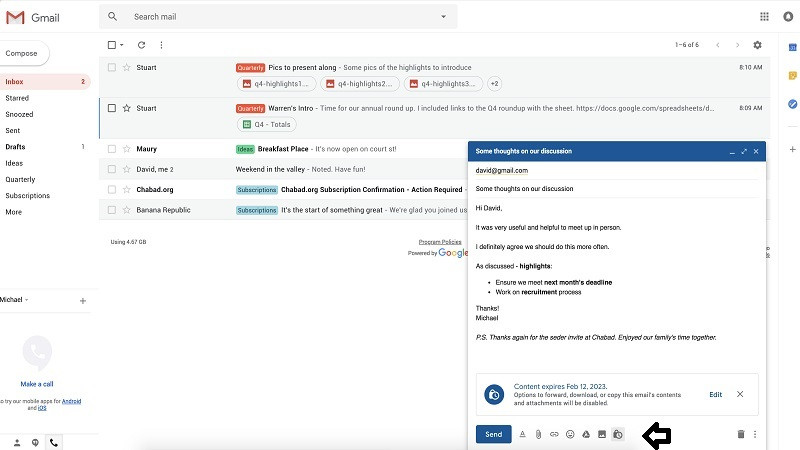Open the Sent folder
Viewport: 800px width, 450px height.
pos(13,131)
